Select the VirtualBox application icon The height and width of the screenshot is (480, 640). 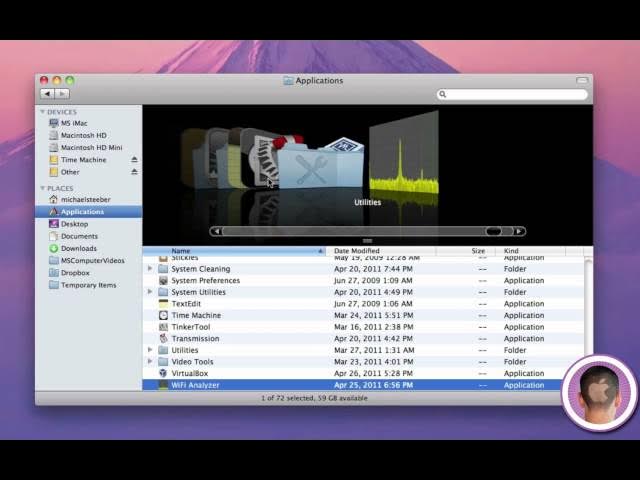[163, 373]
